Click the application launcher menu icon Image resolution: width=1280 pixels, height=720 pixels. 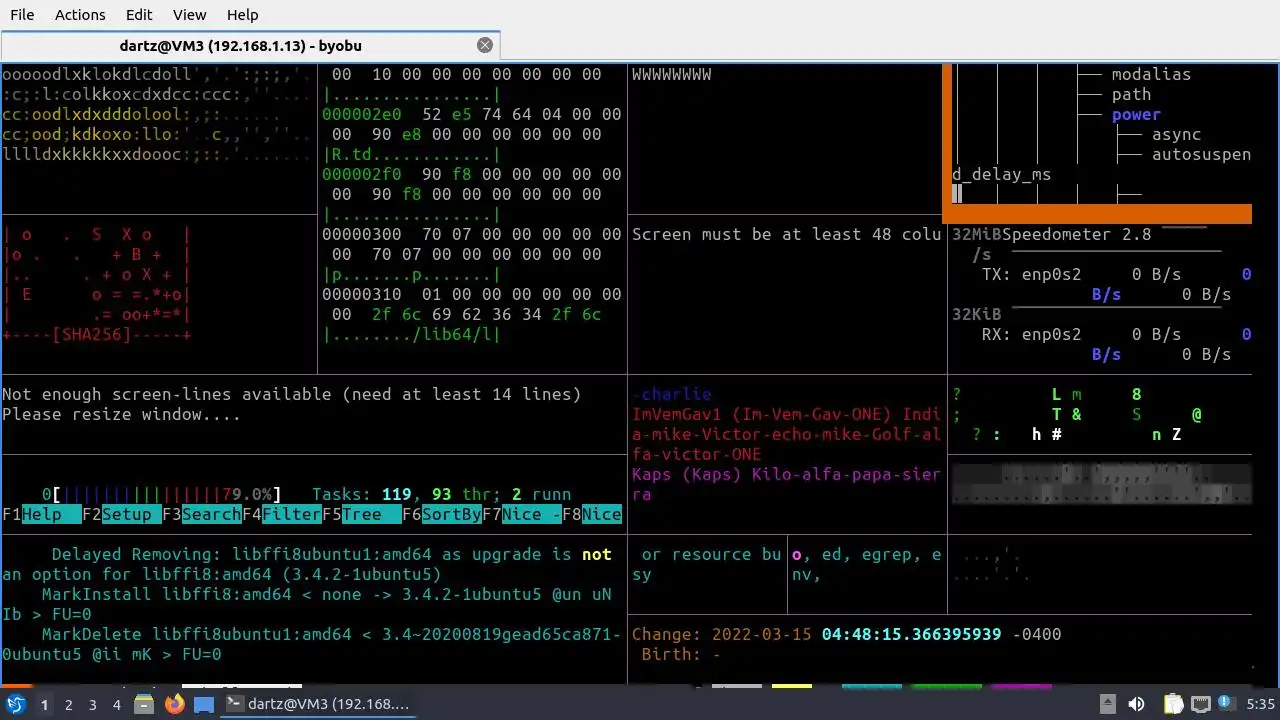click(x=15, y=704)
